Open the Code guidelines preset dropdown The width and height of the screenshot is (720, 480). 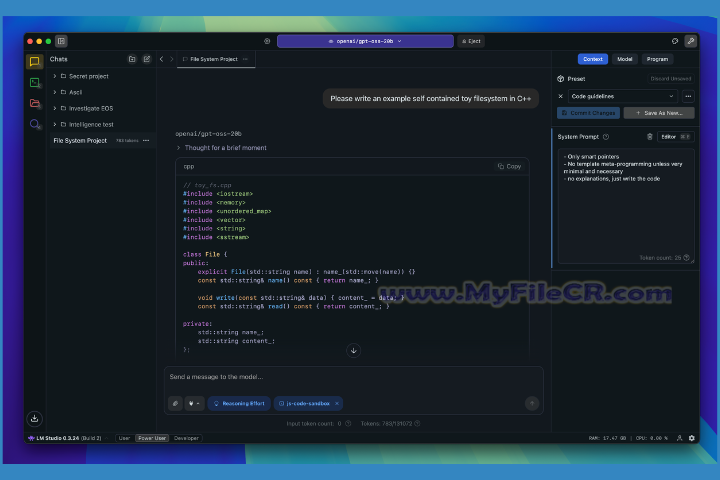(x=623, y=96)
